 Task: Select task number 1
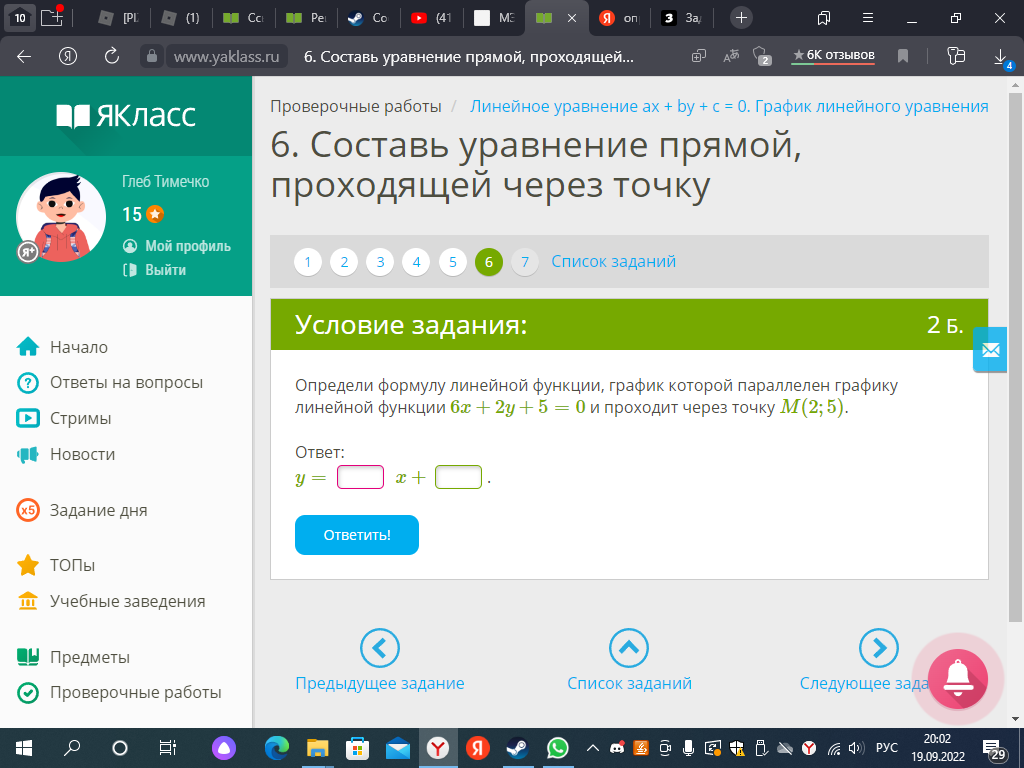point(308,263)
